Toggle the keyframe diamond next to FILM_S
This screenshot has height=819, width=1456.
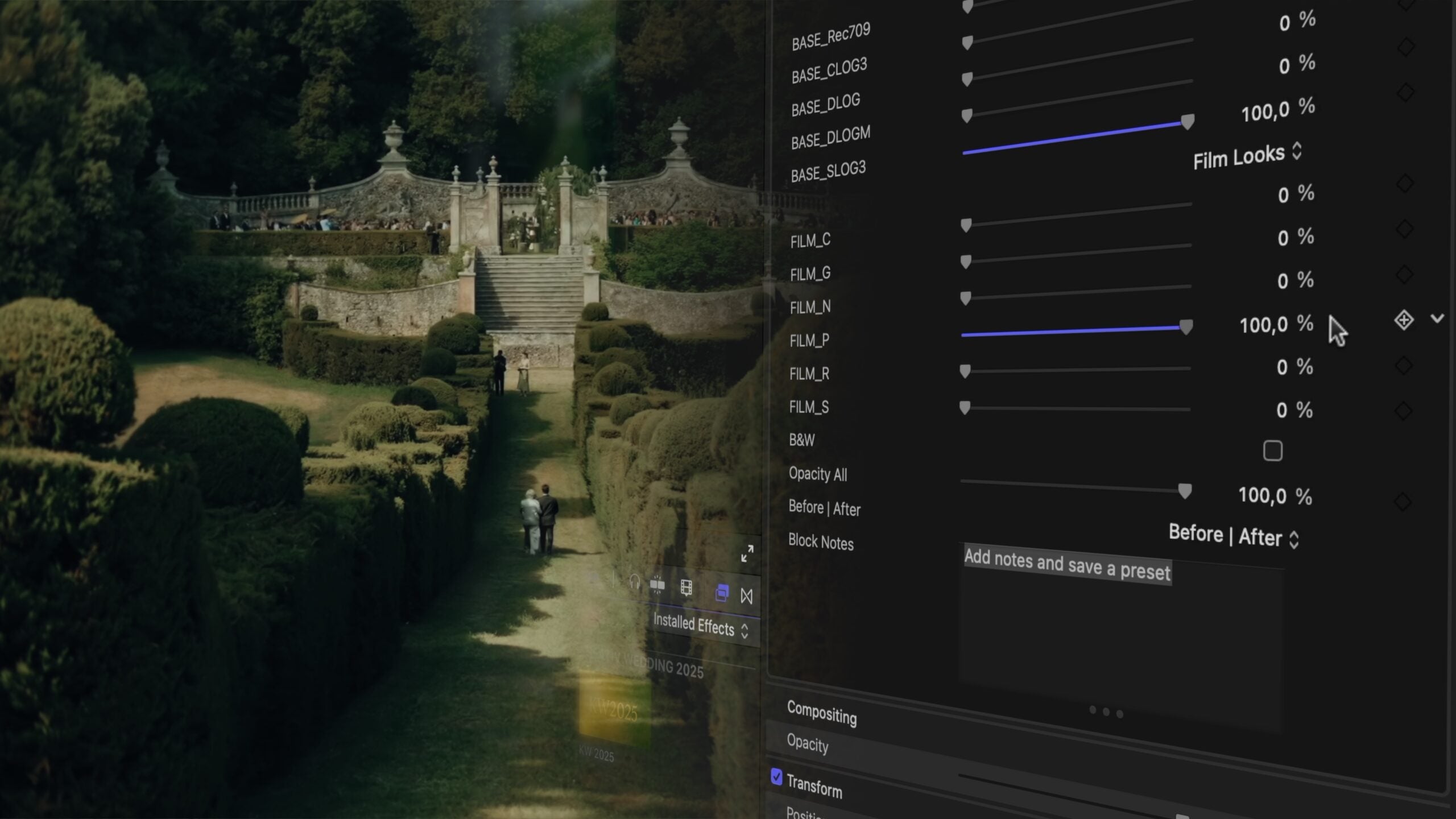1403,409
